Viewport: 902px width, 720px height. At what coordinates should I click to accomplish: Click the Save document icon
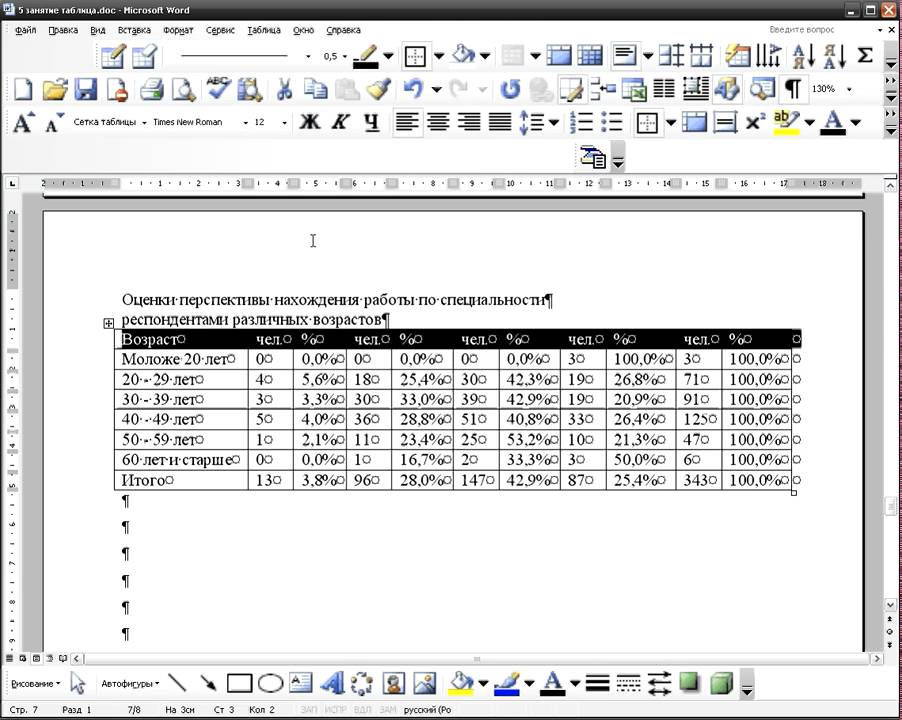click(x=85, y=90)
